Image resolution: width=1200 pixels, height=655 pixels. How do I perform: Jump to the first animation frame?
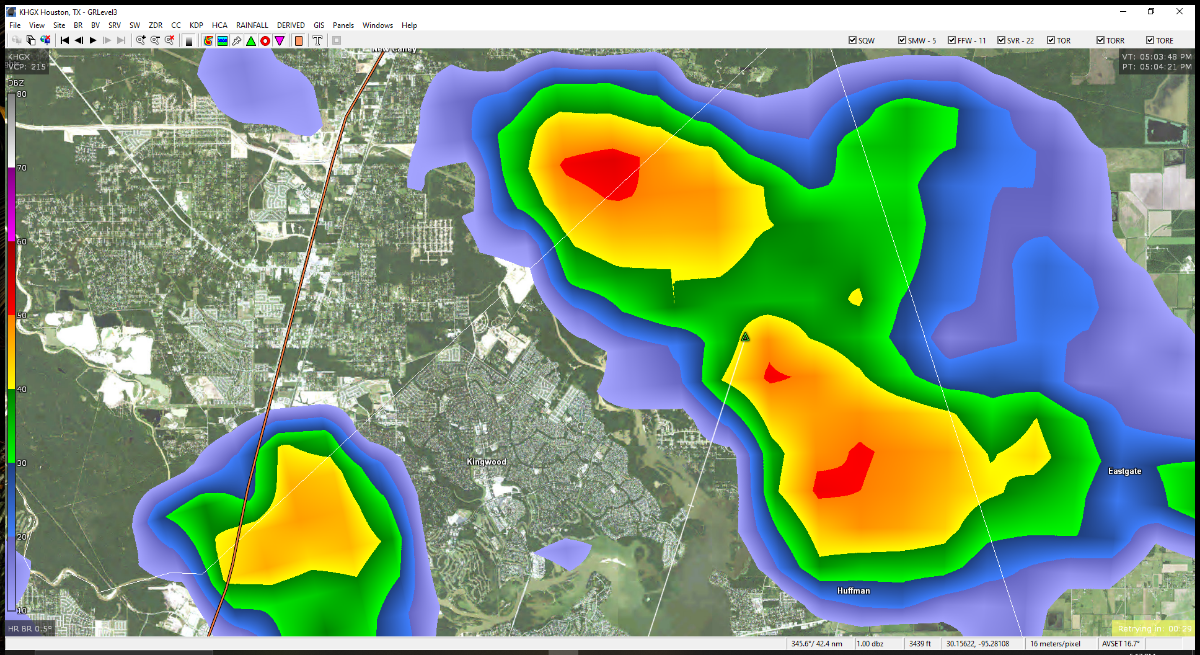click(64, 40)
